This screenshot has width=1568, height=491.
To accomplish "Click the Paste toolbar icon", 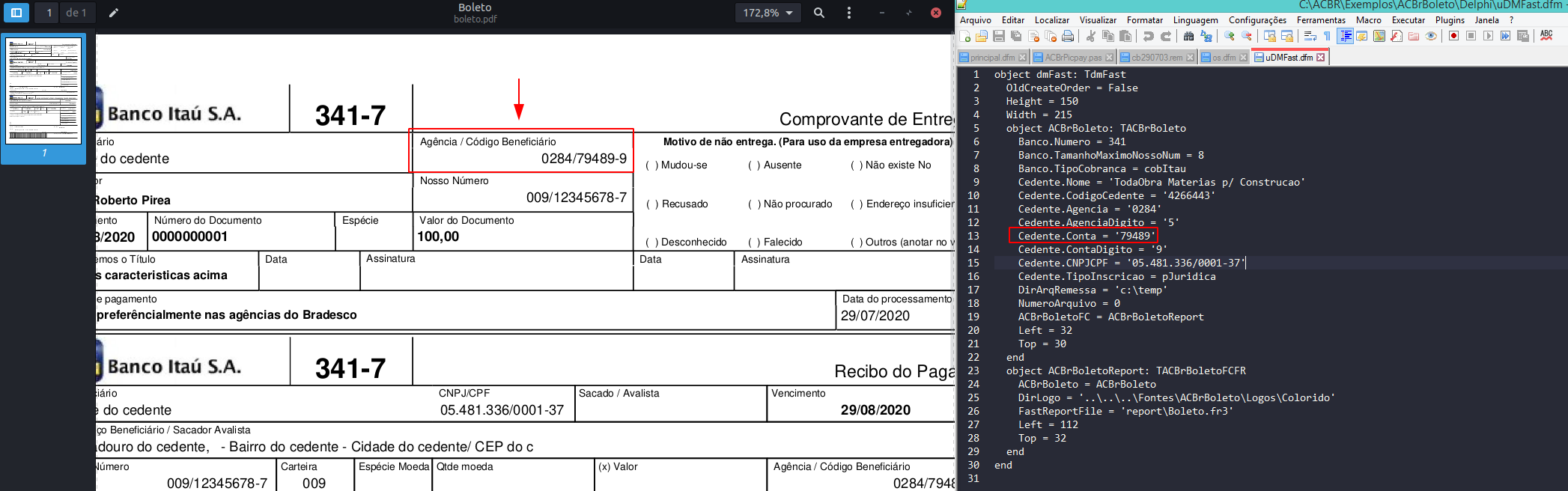I will tap(1125, 36).
